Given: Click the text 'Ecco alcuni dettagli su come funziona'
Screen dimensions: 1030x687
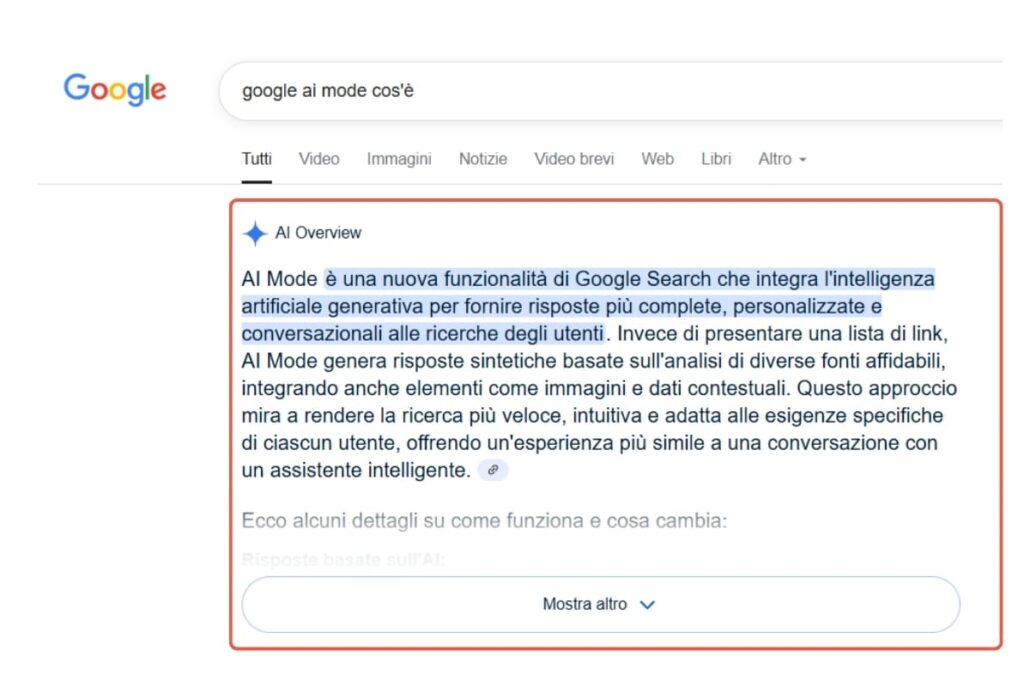Looking at the screenshot, I should [x=414, y=521].
